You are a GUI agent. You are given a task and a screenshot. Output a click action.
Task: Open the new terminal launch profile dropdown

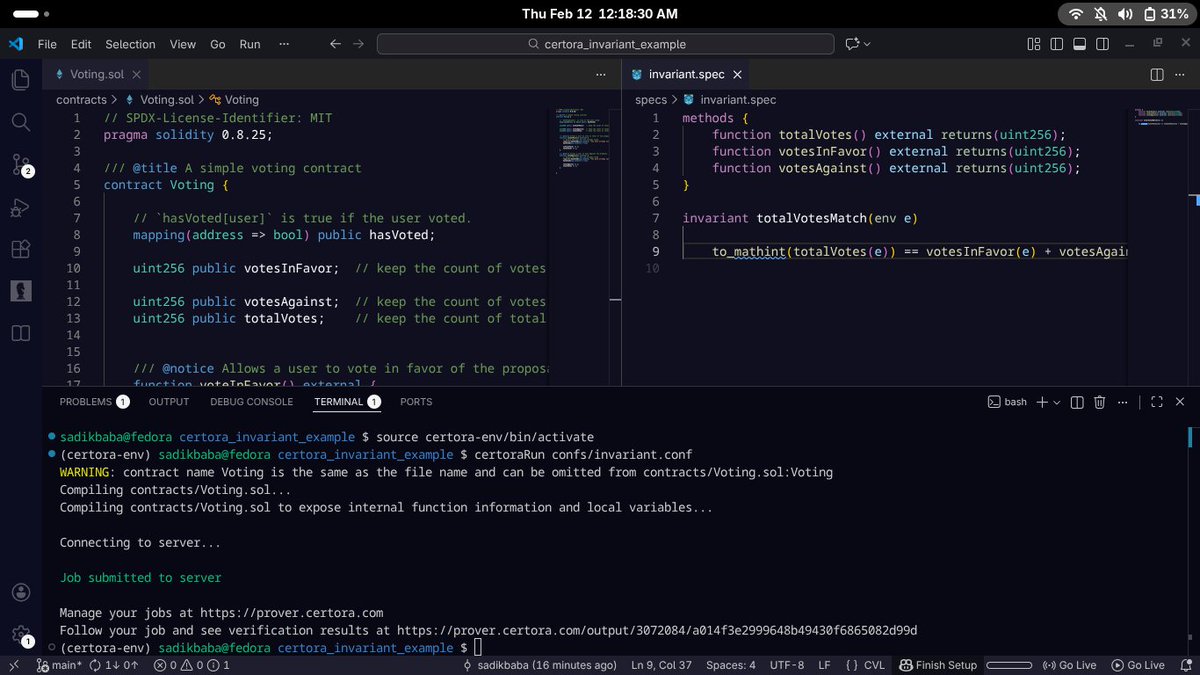[1057, 402]
